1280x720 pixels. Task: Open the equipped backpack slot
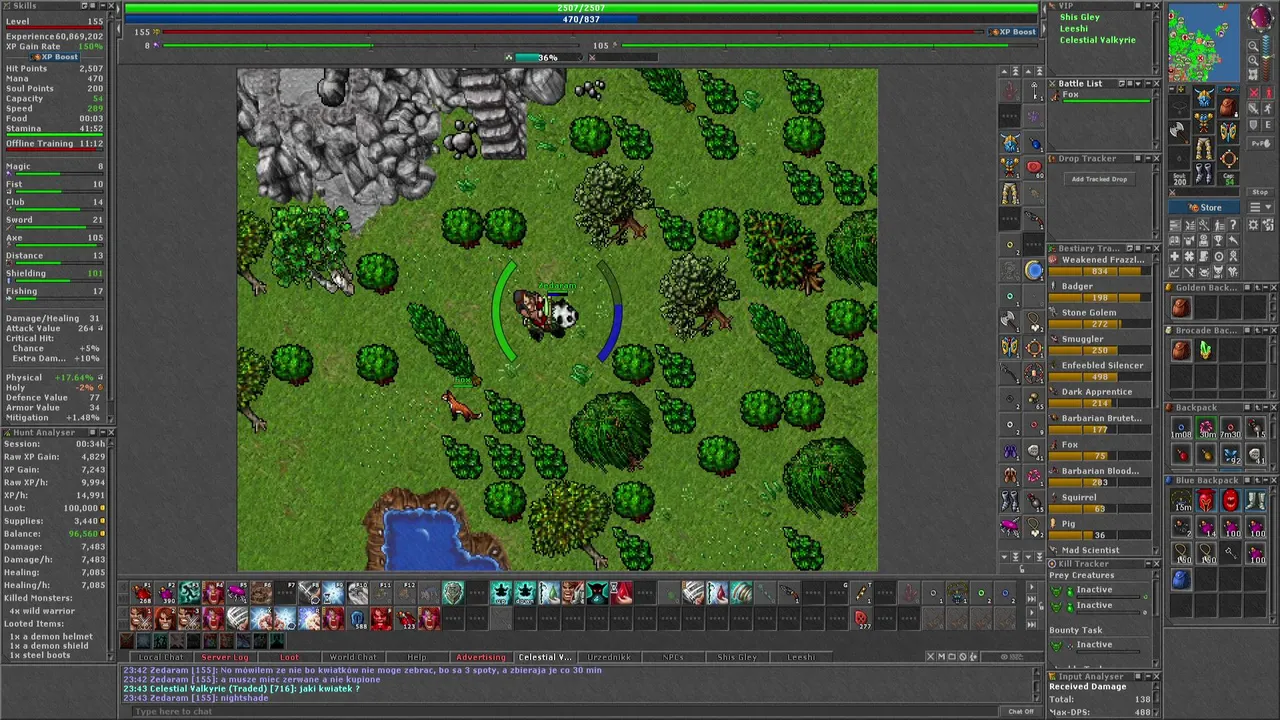(1229, 107)
